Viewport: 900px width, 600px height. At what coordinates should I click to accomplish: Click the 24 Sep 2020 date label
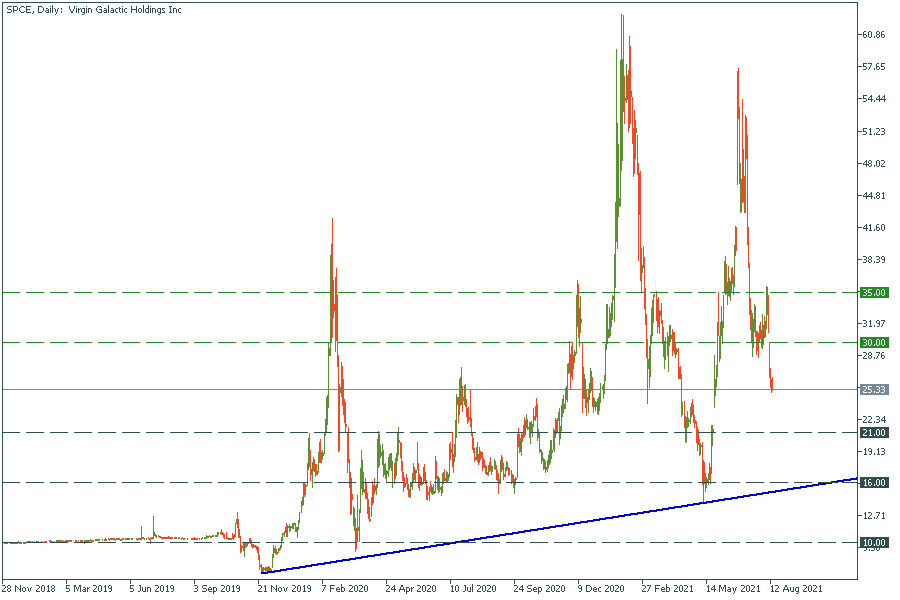tap(539, 589)
